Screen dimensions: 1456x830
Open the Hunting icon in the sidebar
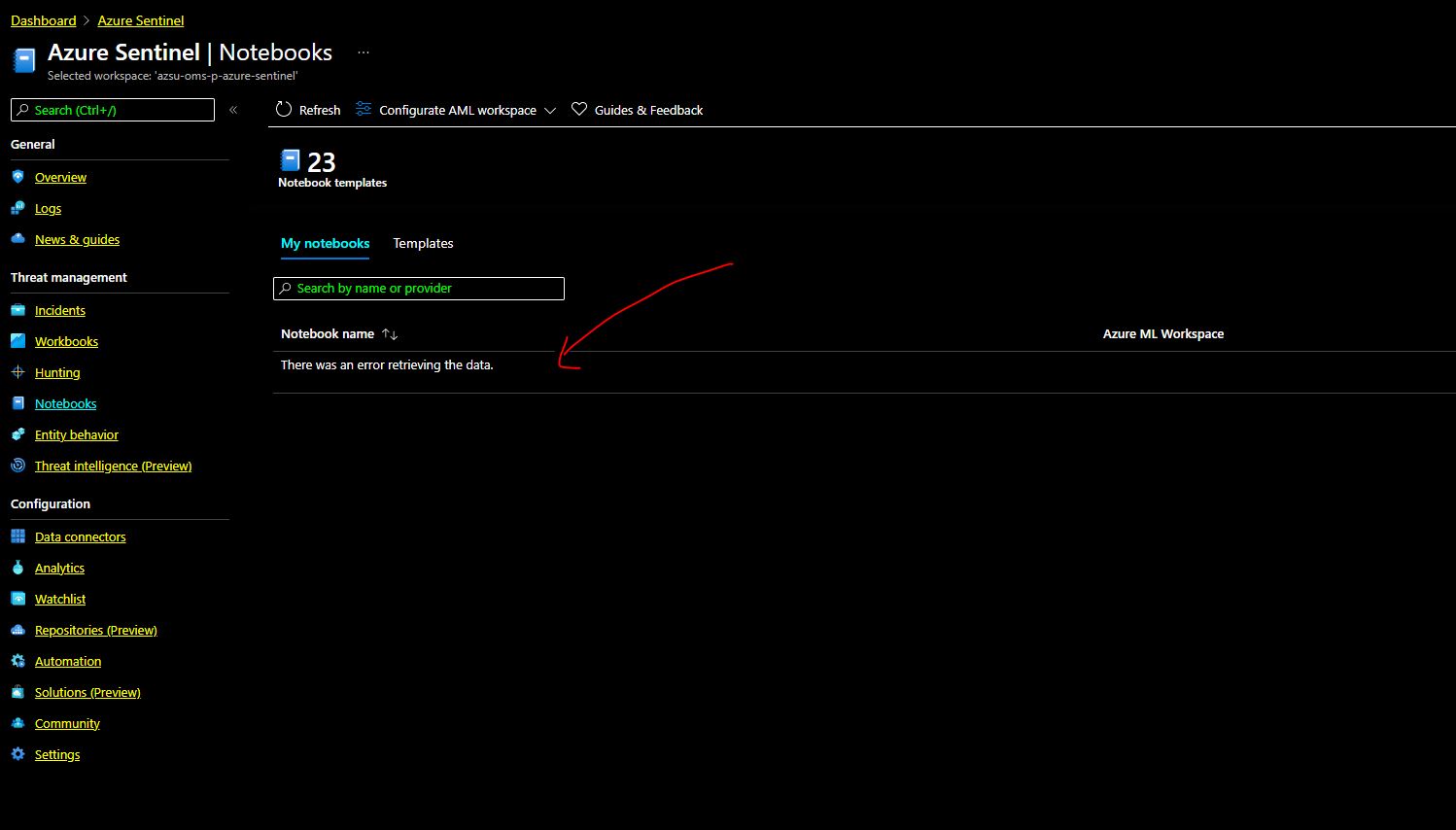[x=18, y=371]
